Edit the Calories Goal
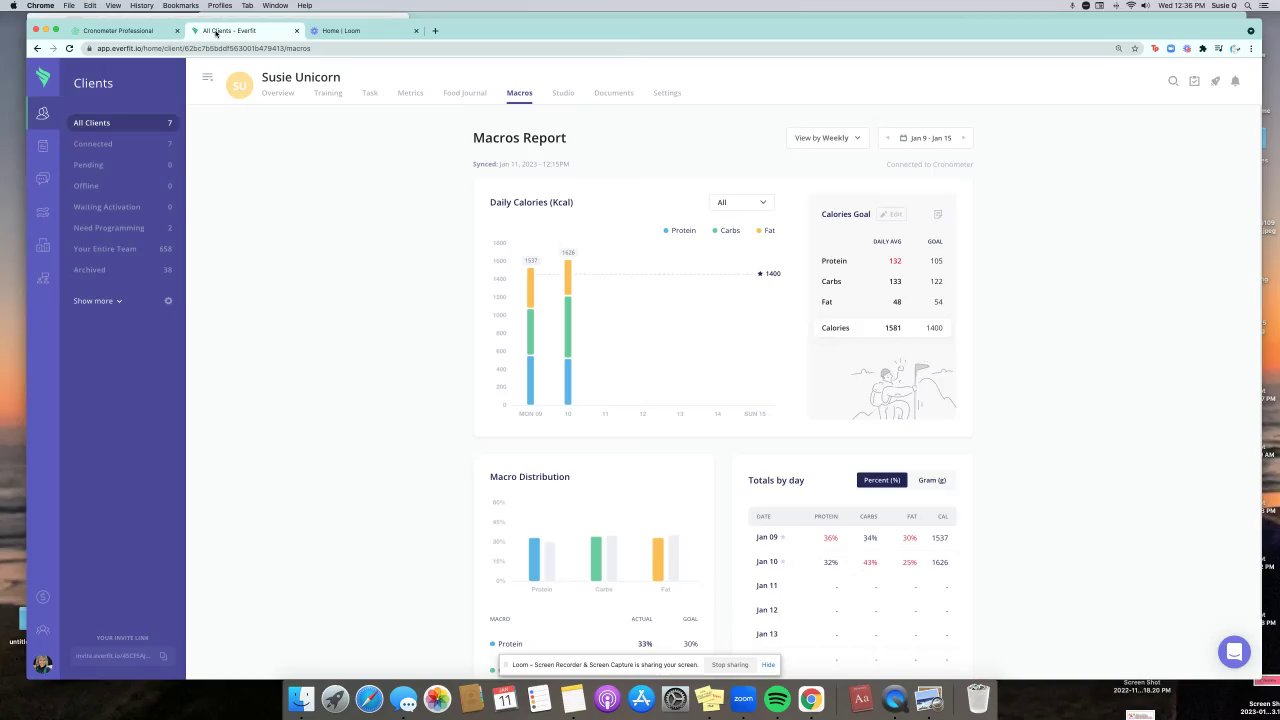The width and height of the screenshot is (1280, 720). [x=891, y=214]
